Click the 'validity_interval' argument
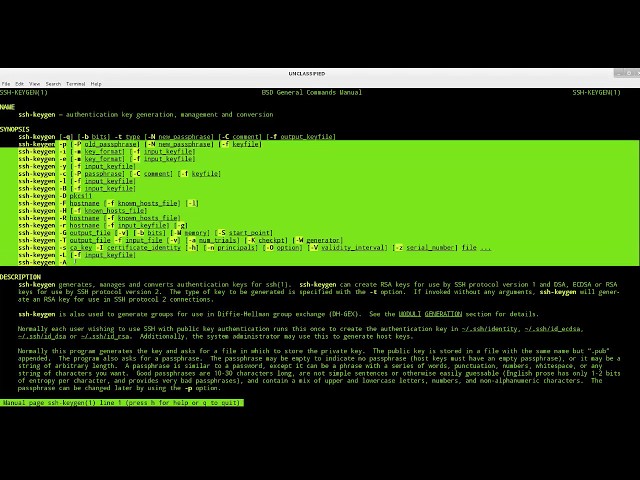The image size is (640, 480). 353,247
